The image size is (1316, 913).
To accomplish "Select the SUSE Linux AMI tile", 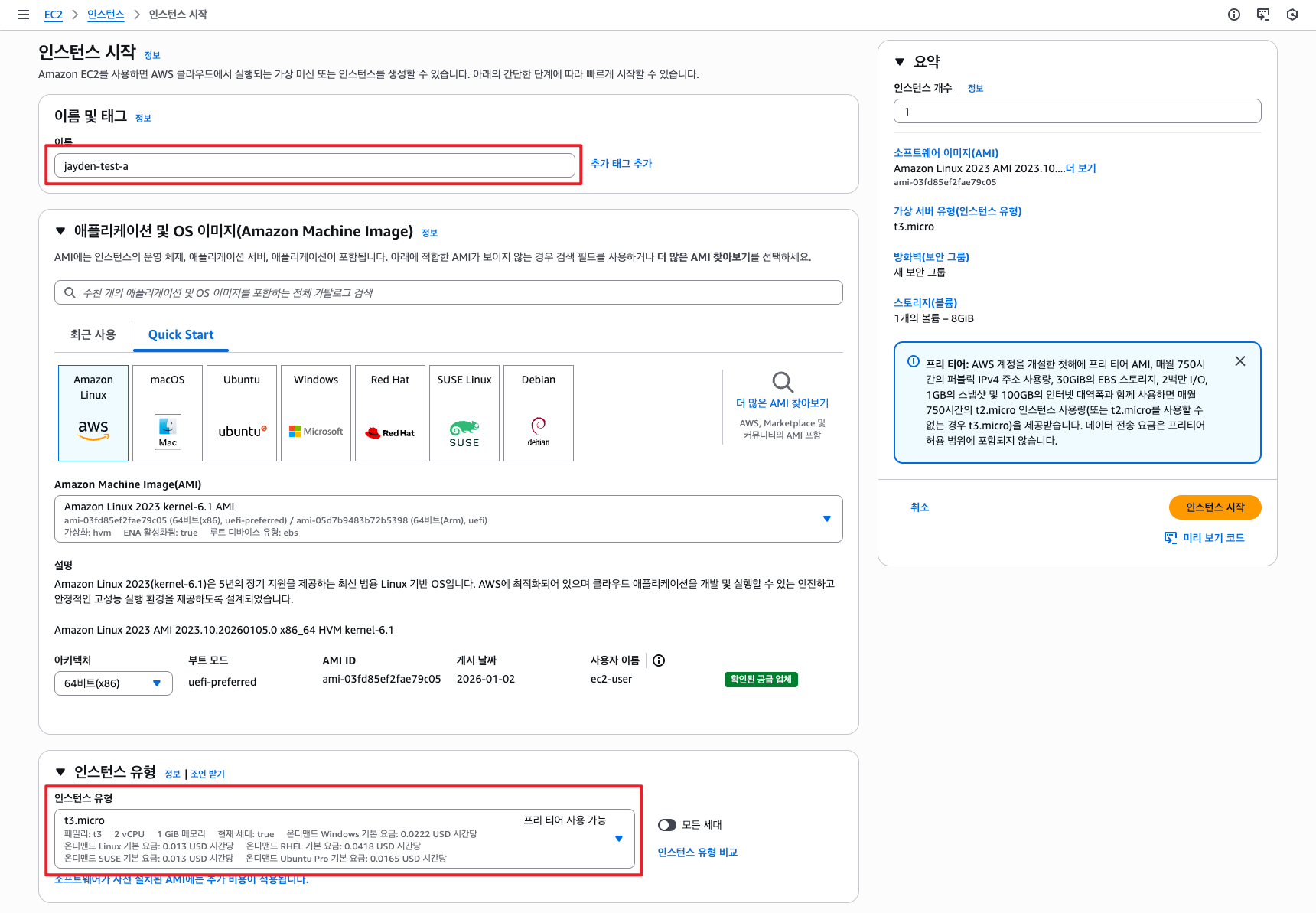I will 464,413.
